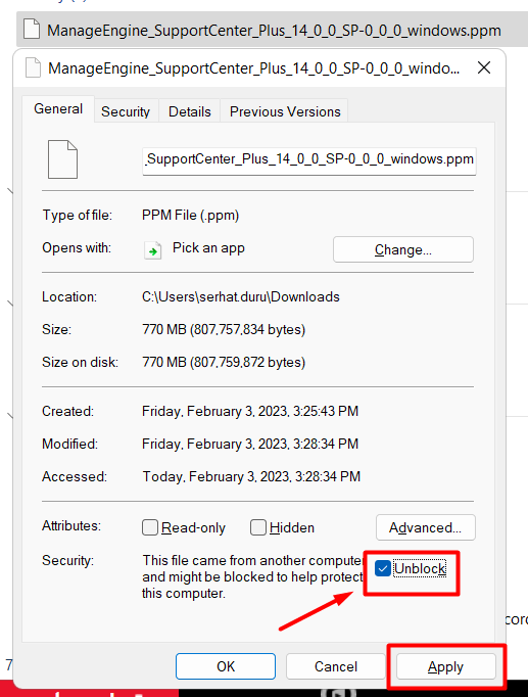
Task: Click the security warning message text
Action: (x=253, y=577)
